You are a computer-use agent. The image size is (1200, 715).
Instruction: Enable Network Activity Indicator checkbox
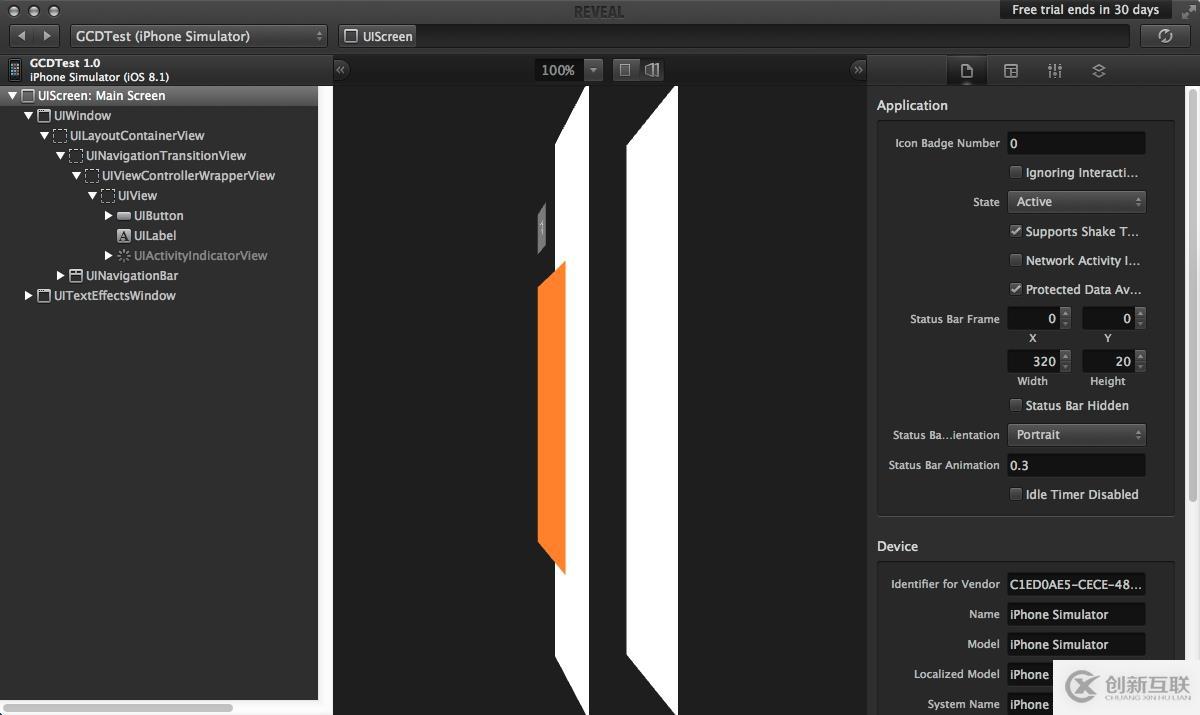(x=1016, y=260)
